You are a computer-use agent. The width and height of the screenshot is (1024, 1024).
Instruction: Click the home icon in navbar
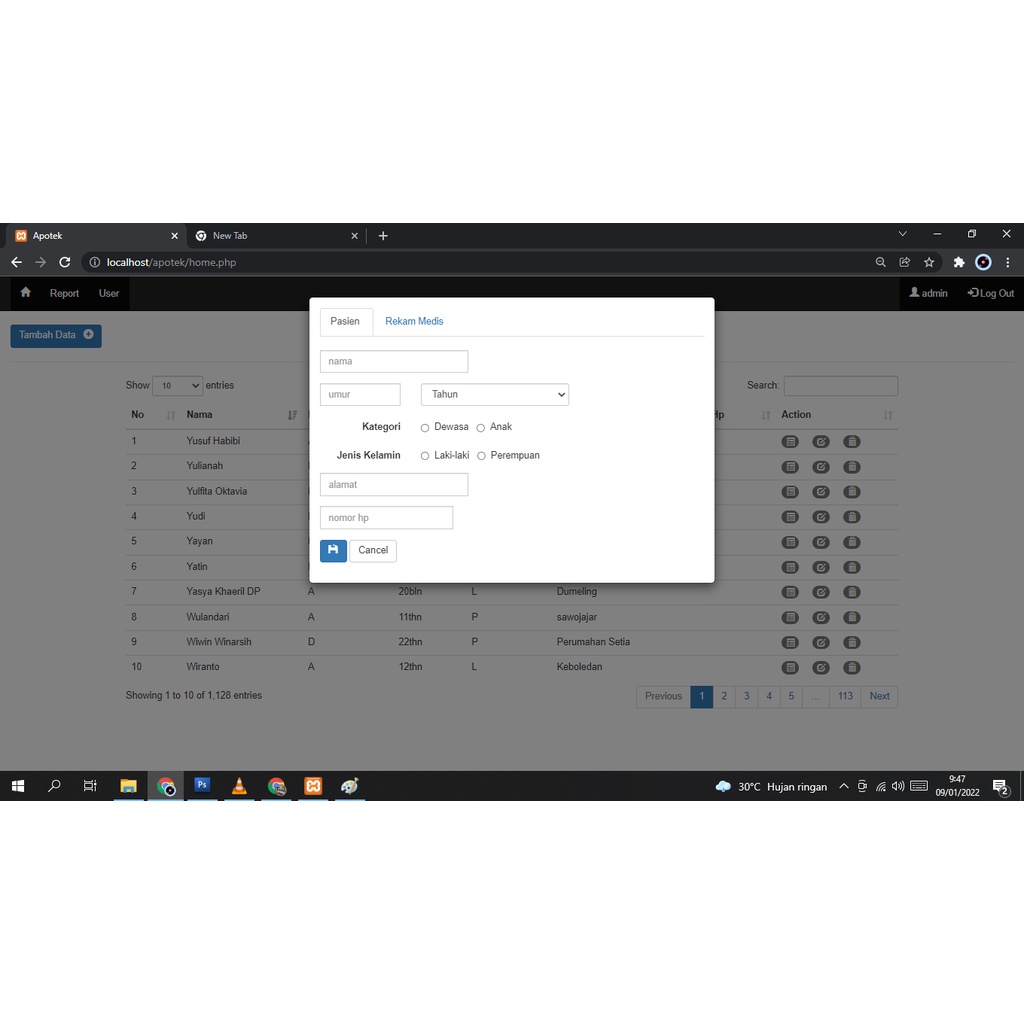(x=25, y=293)
